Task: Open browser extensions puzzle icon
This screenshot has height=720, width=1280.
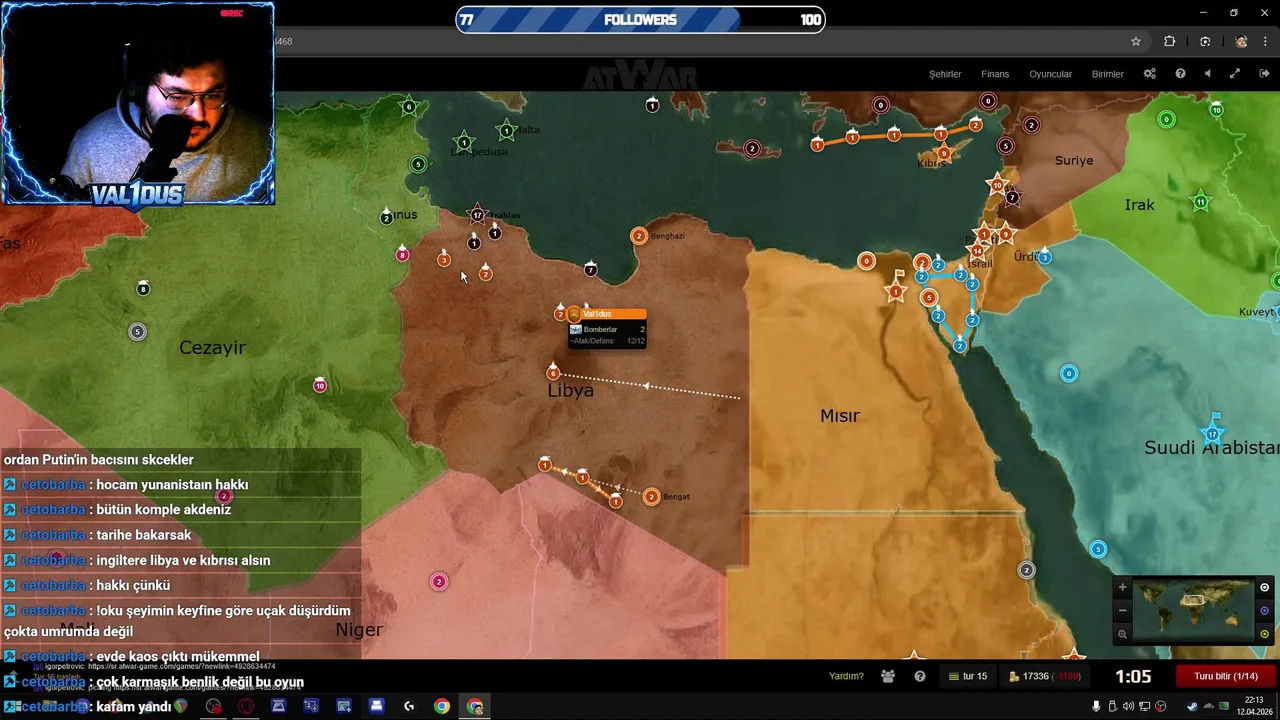Action: pyautogui.click(x=1169, y=41)
